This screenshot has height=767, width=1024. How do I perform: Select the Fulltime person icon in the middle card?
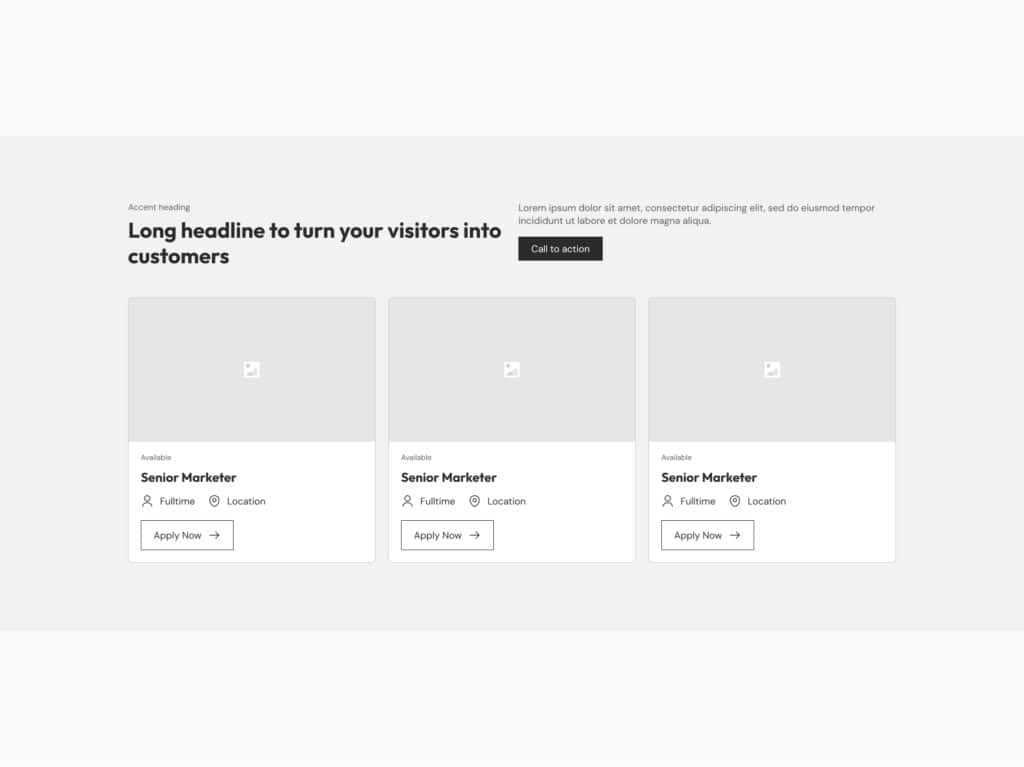click(407, 501)
